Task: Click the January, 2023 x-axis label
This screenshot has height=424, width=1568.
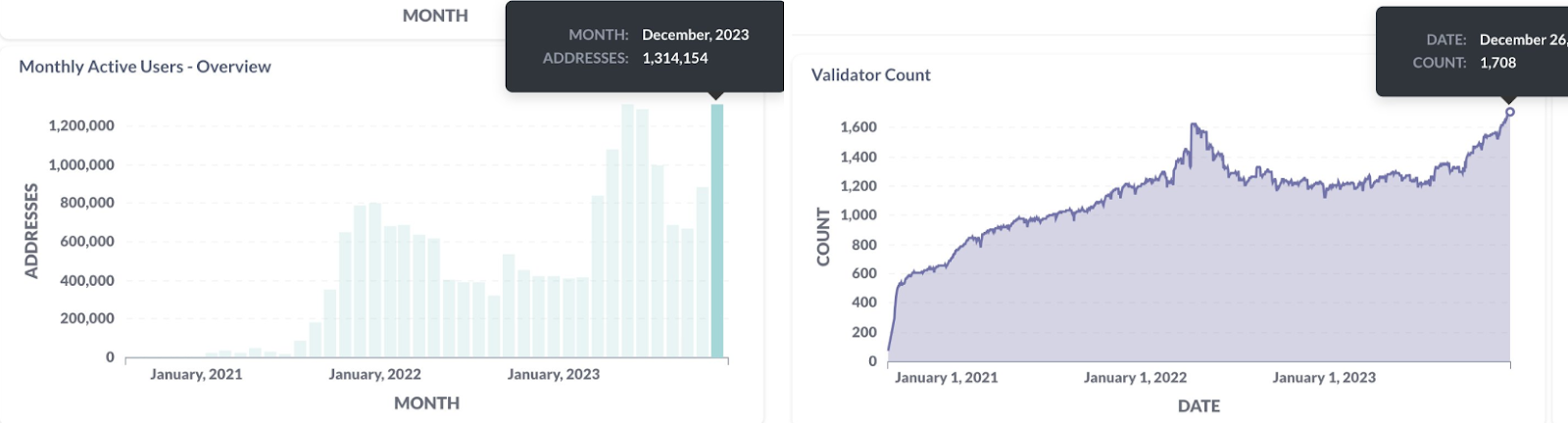Action: (x=553, y=374)
